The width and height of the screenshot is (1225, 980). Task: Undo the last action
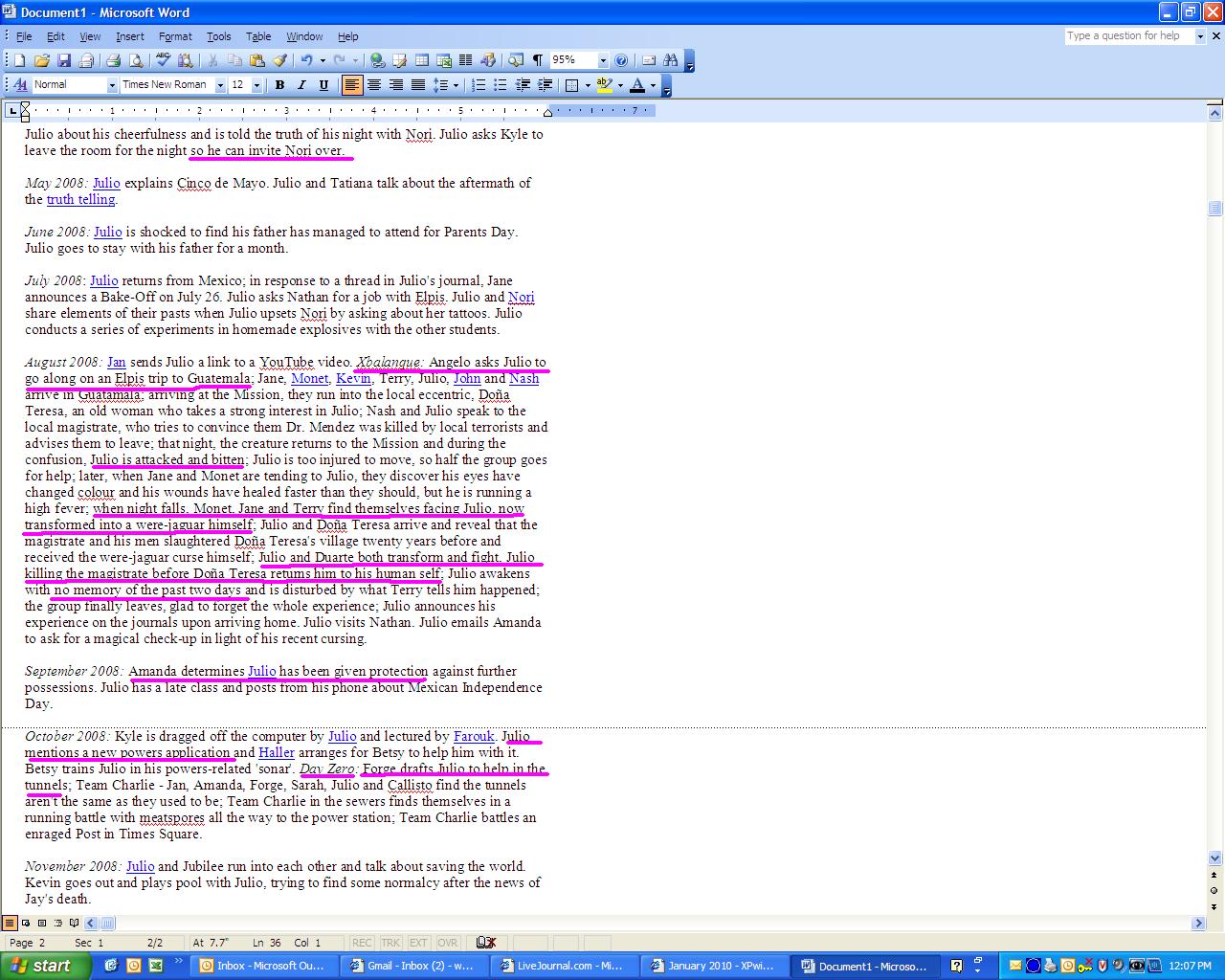(306, 60)
